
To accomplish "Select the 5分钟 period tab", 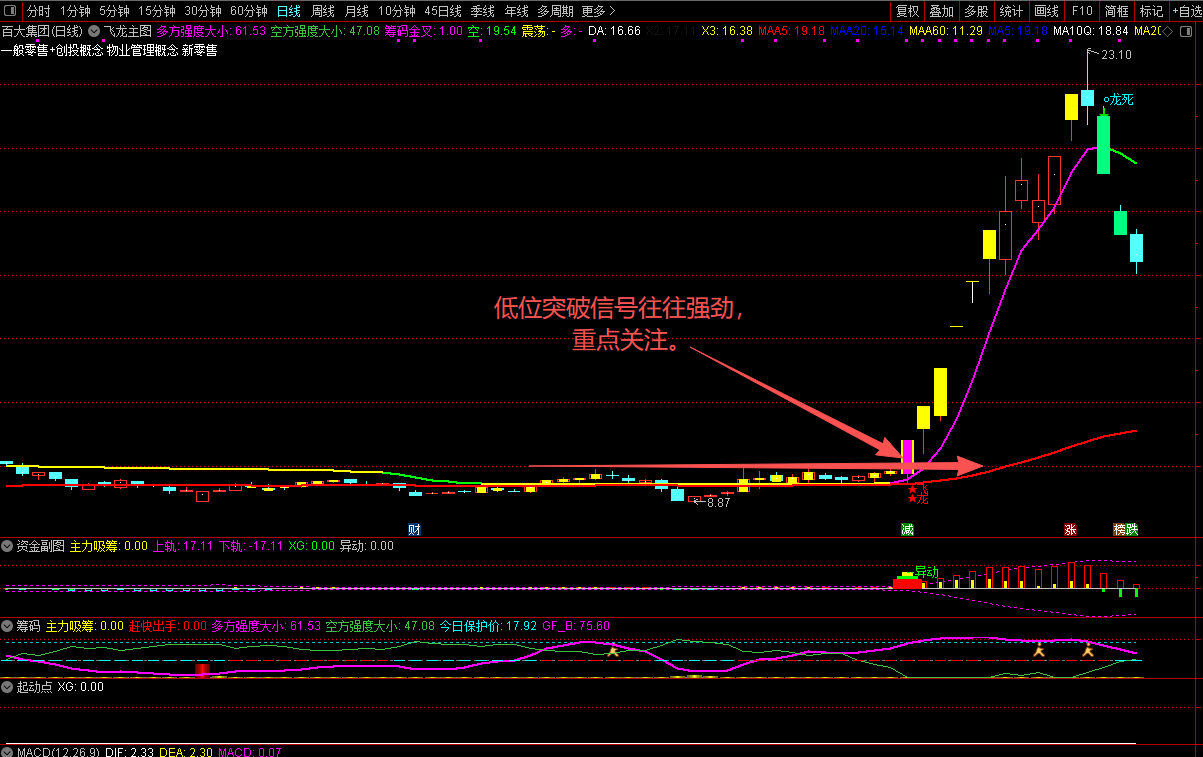I will coord(114,11).
